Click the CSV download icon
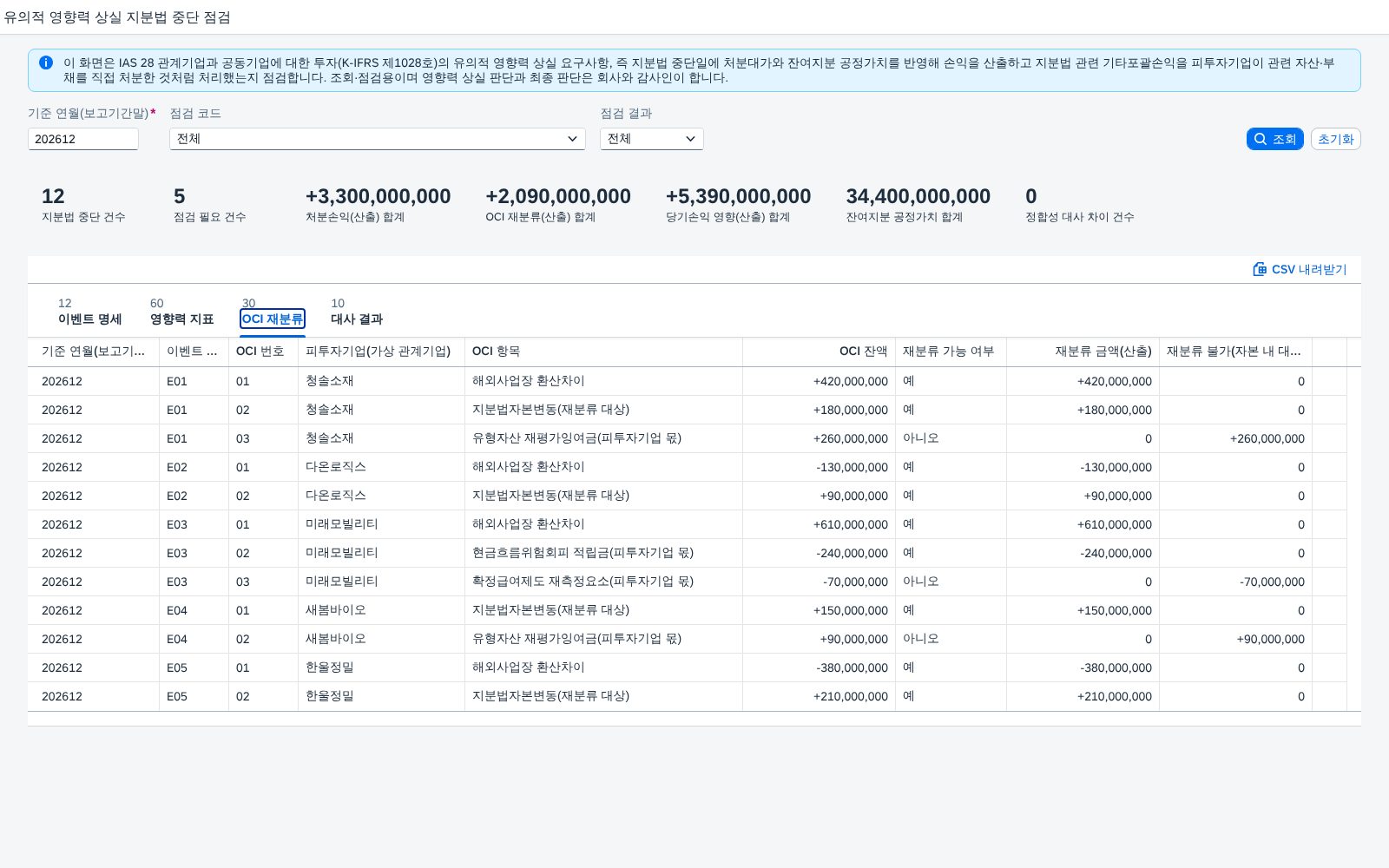This screenshot has width=1389, height=868. (x=1260, y=269)
